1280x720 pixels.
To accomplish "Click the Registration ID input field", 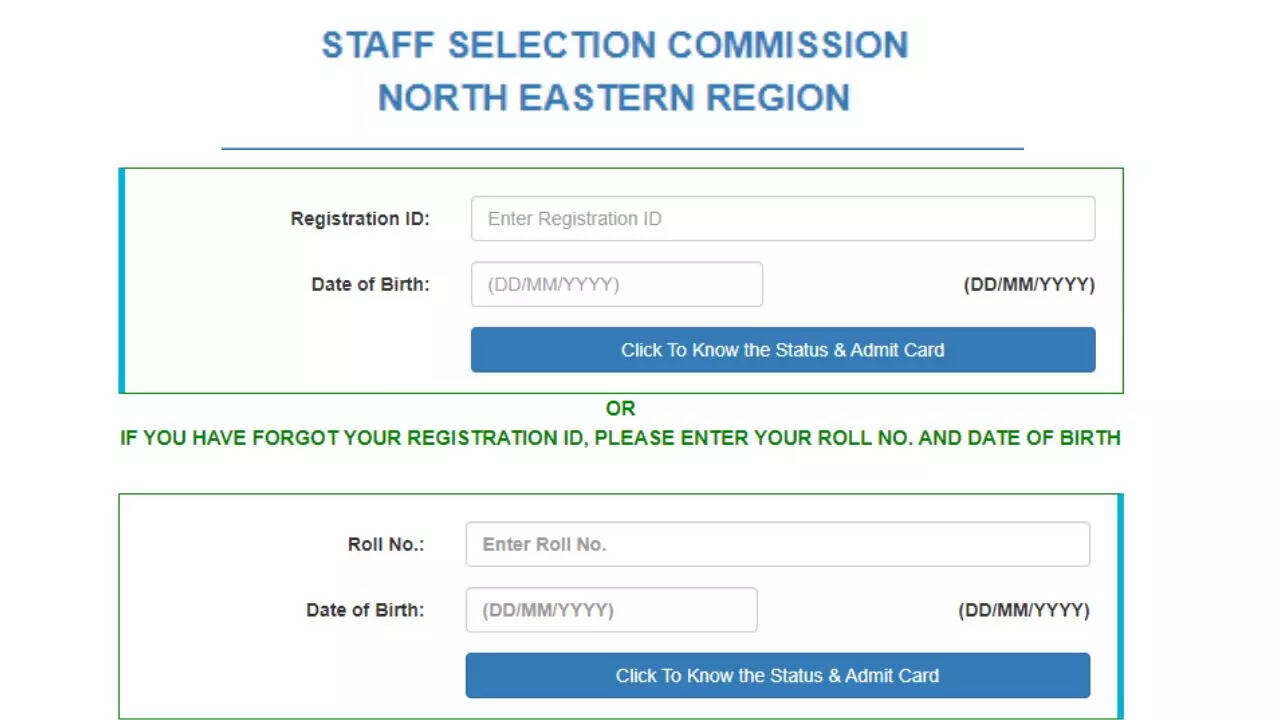I will [x=782, y=219].
